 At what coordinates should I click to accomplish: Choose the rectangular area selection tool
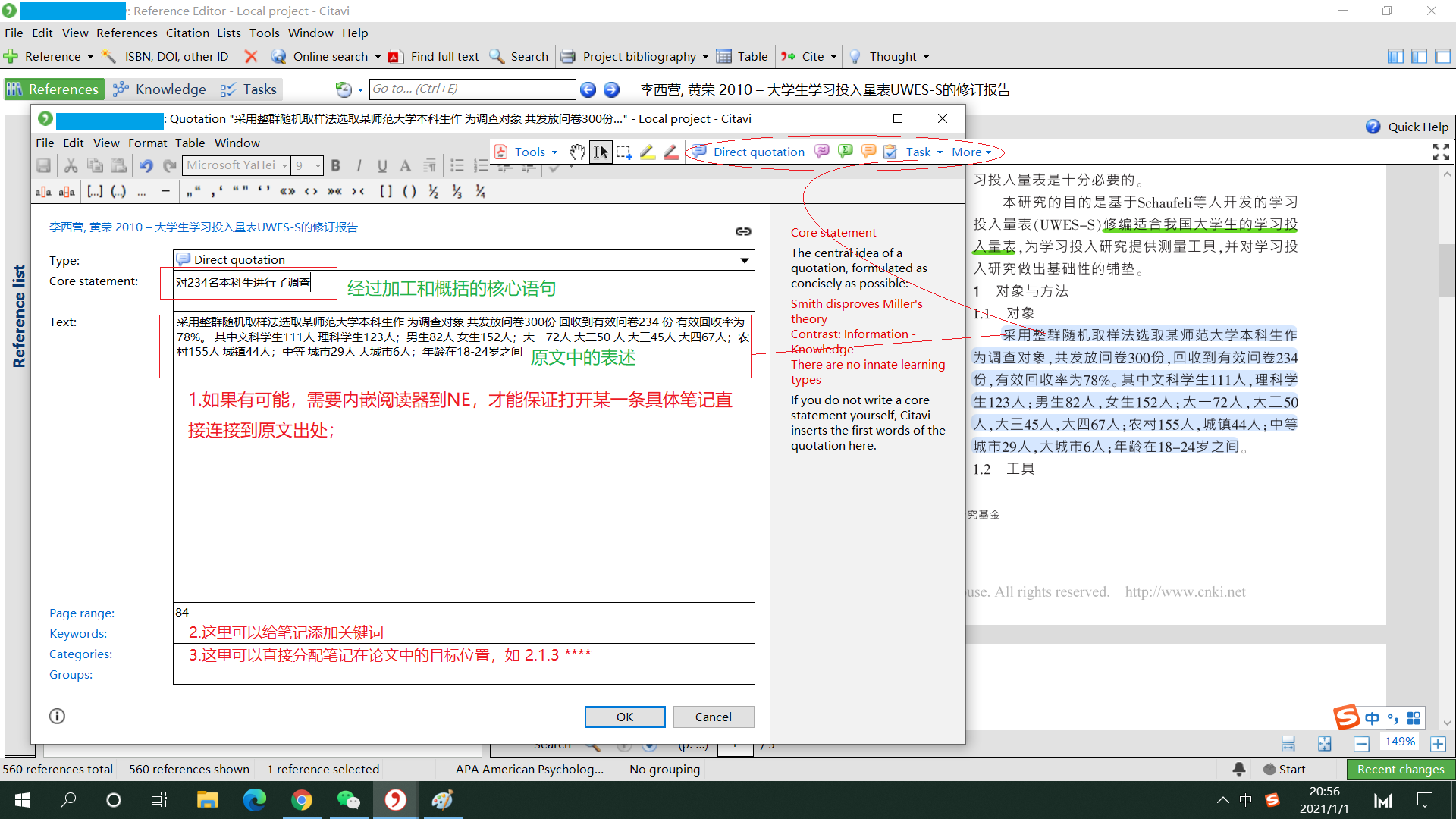pyautogui.click(x=624, y=152)
